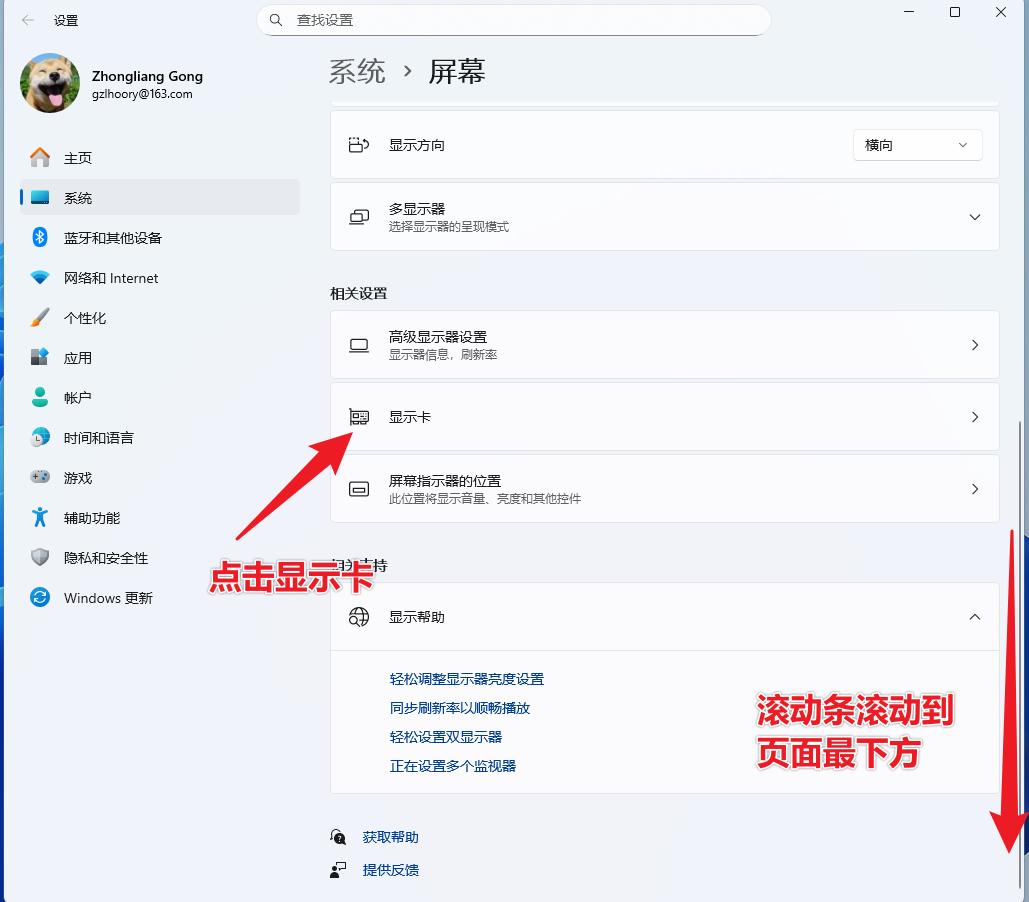The image size is (1029, 902).
Task: Click the 网络和 Internet Wi-Fi icon
Action: [x=40, y=278]
